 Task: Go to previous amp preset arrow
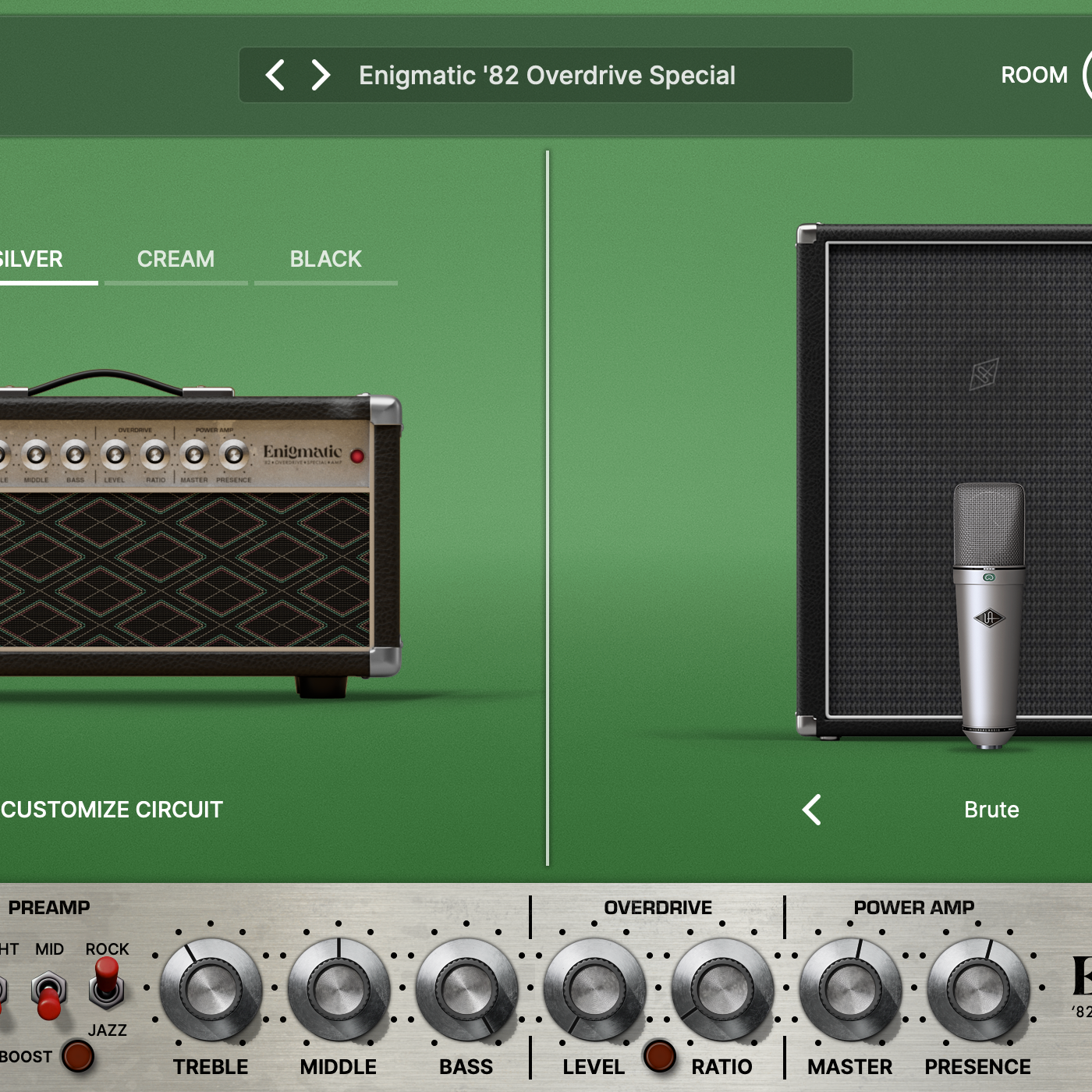click(x=275, y=76)
